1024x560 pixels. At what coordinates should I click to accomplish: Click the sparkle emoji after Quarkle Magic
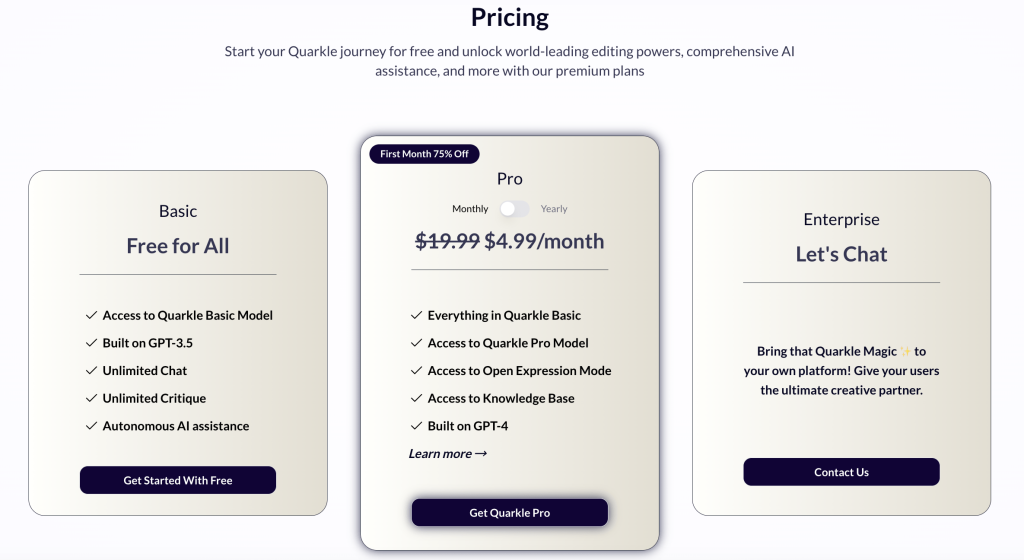[x=905, y=351]
